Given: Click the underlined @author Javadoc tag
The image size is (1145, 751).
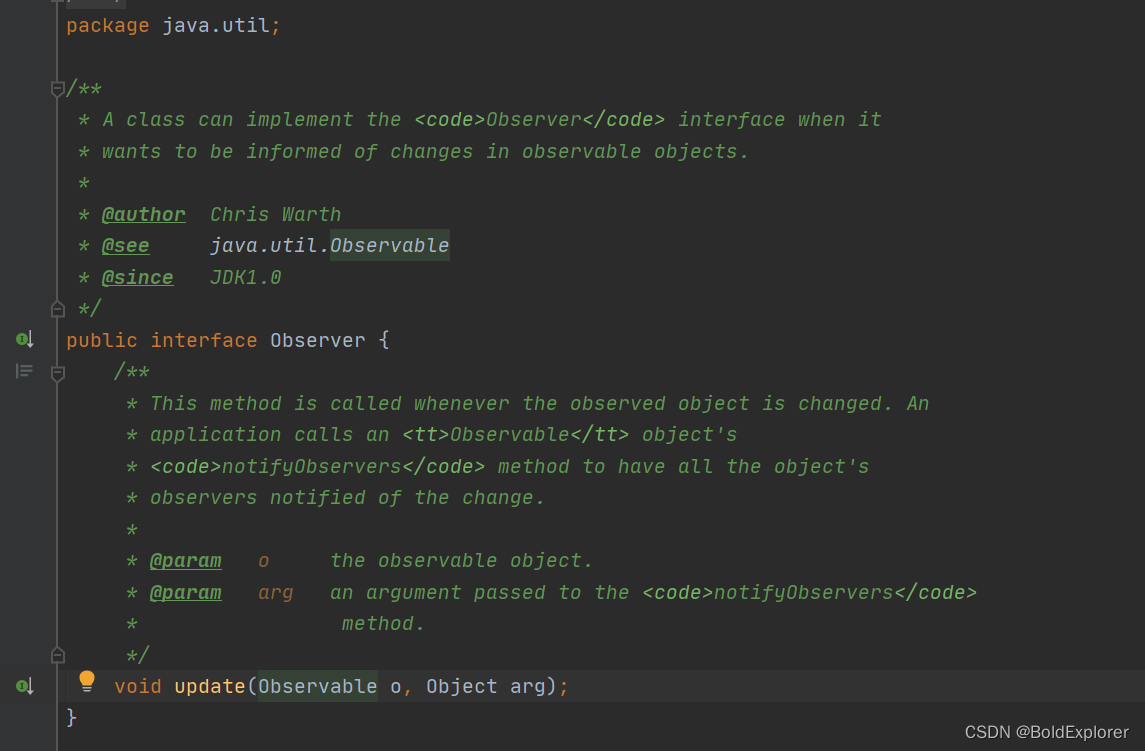Looking at the screenshot, I should 144,214.
